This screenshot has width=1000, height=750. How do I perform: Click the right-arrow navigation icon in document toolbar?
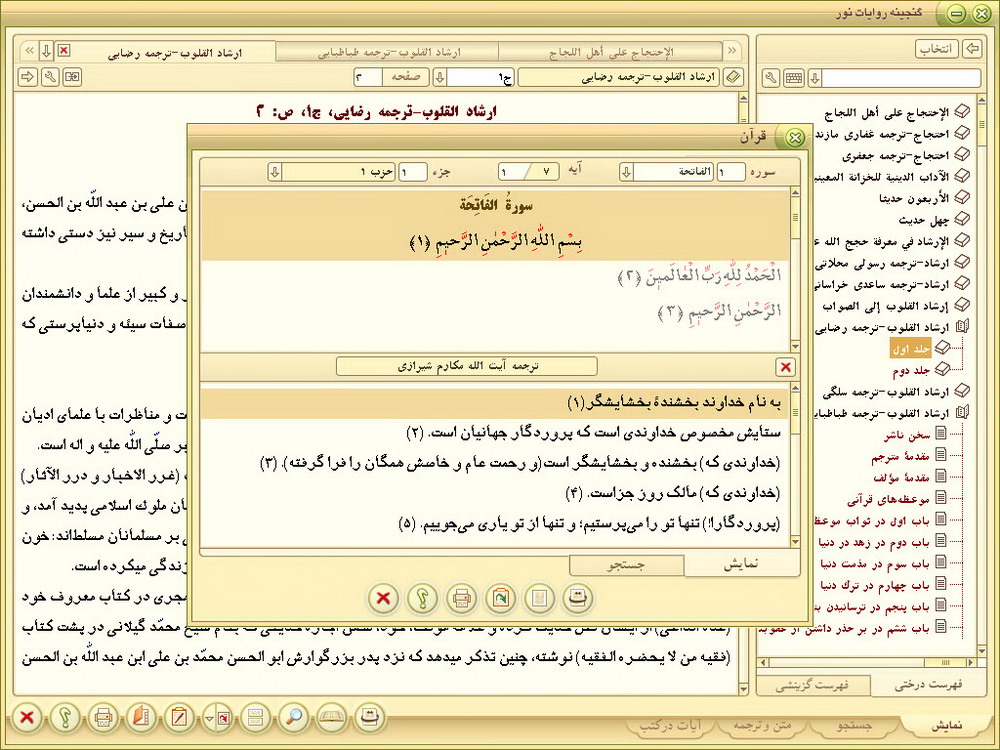[x=27, y=77]
